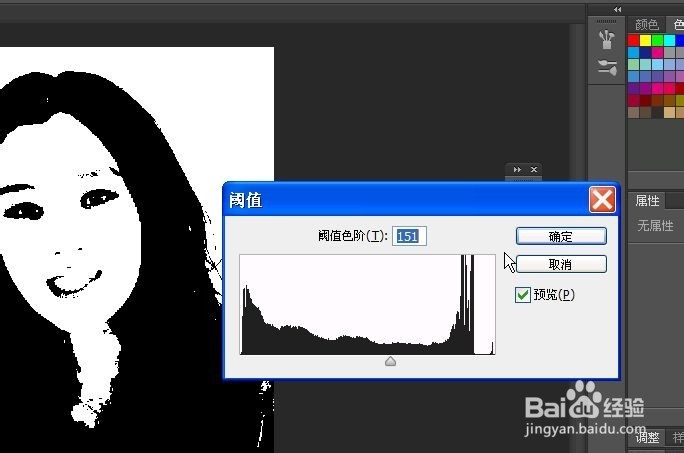Switch to the 颜色 tab
This screenshot has width=684, height=453.
(646, 24)
